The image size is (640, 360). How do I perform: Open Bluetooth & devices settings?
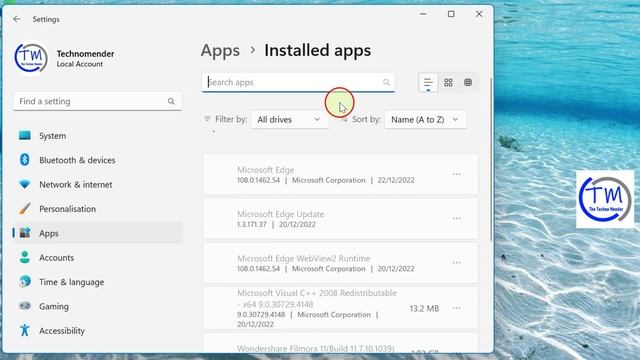pos(98,160)
